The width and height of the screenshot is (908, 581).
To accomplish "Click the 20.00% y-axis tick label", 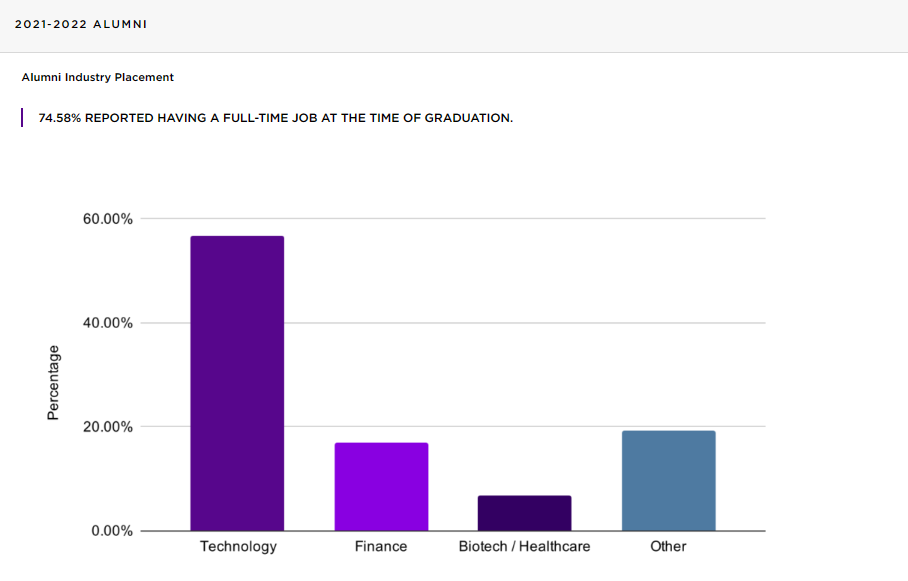I will click(108, 427).
